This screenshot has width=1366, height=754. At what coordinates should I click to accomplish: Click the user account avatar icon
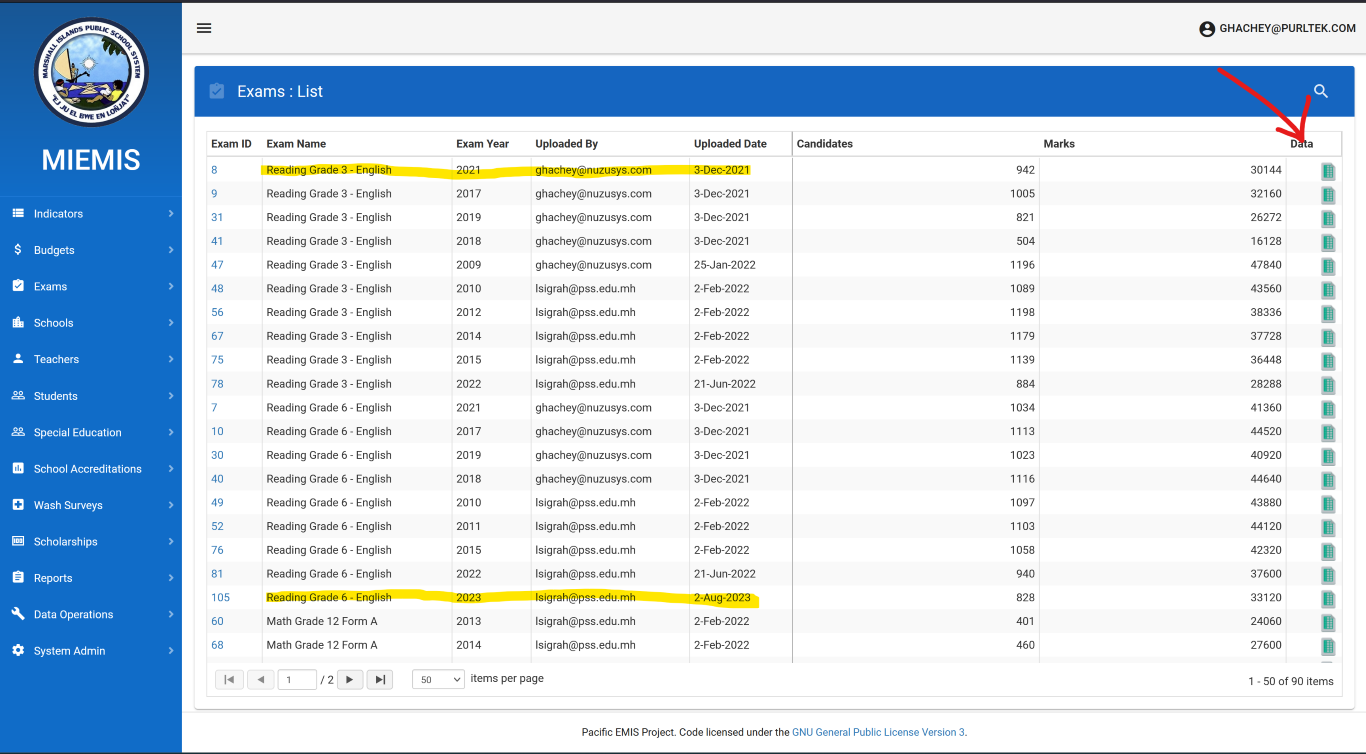pos(1207,29)
